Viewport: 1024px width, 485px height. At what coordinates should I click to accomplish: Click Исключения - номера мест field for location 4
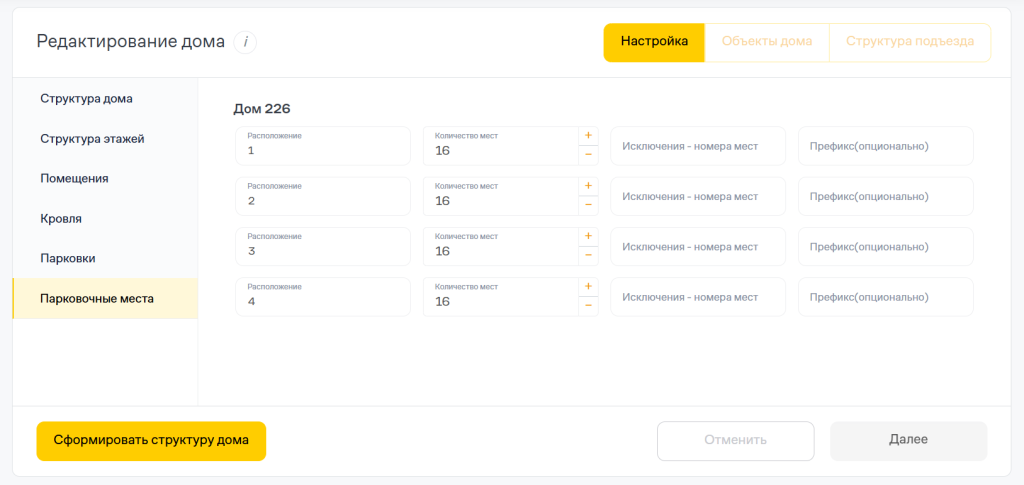click(x=698, y=296)
